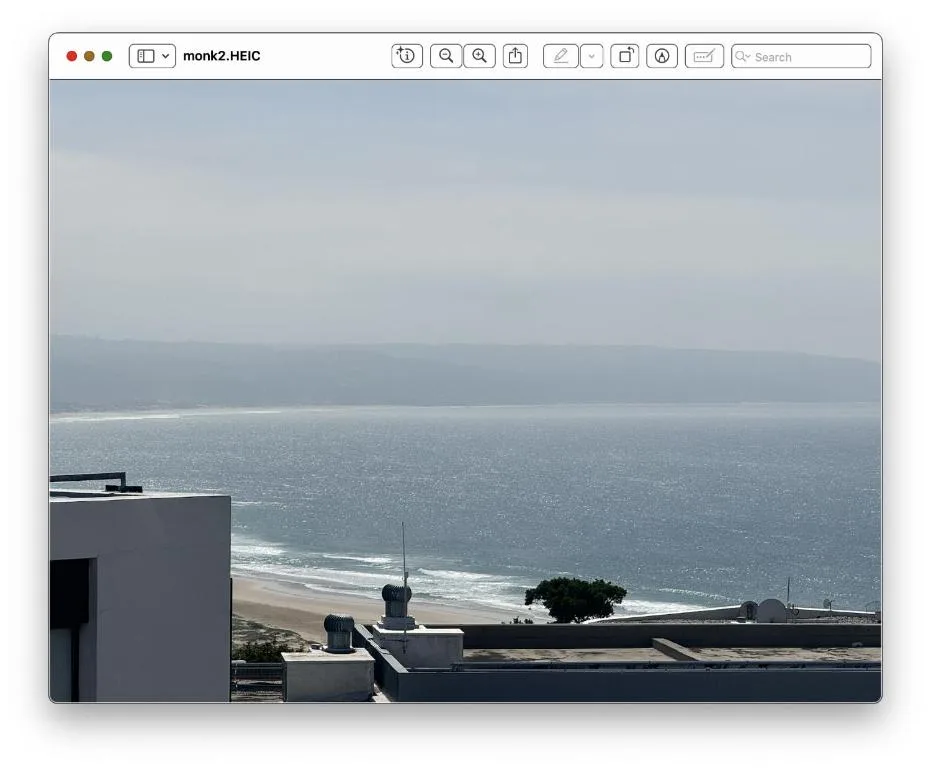Click the monk2.HEIC title text

[222, 56]
